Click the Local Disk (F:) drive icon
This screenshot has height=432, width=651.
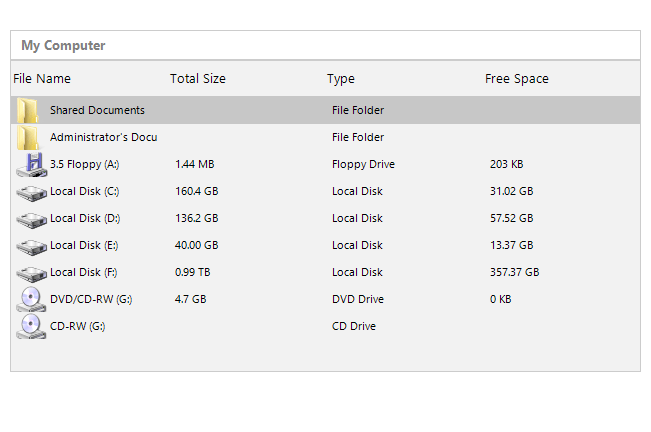pyautogui.click(x=31, y=274)
